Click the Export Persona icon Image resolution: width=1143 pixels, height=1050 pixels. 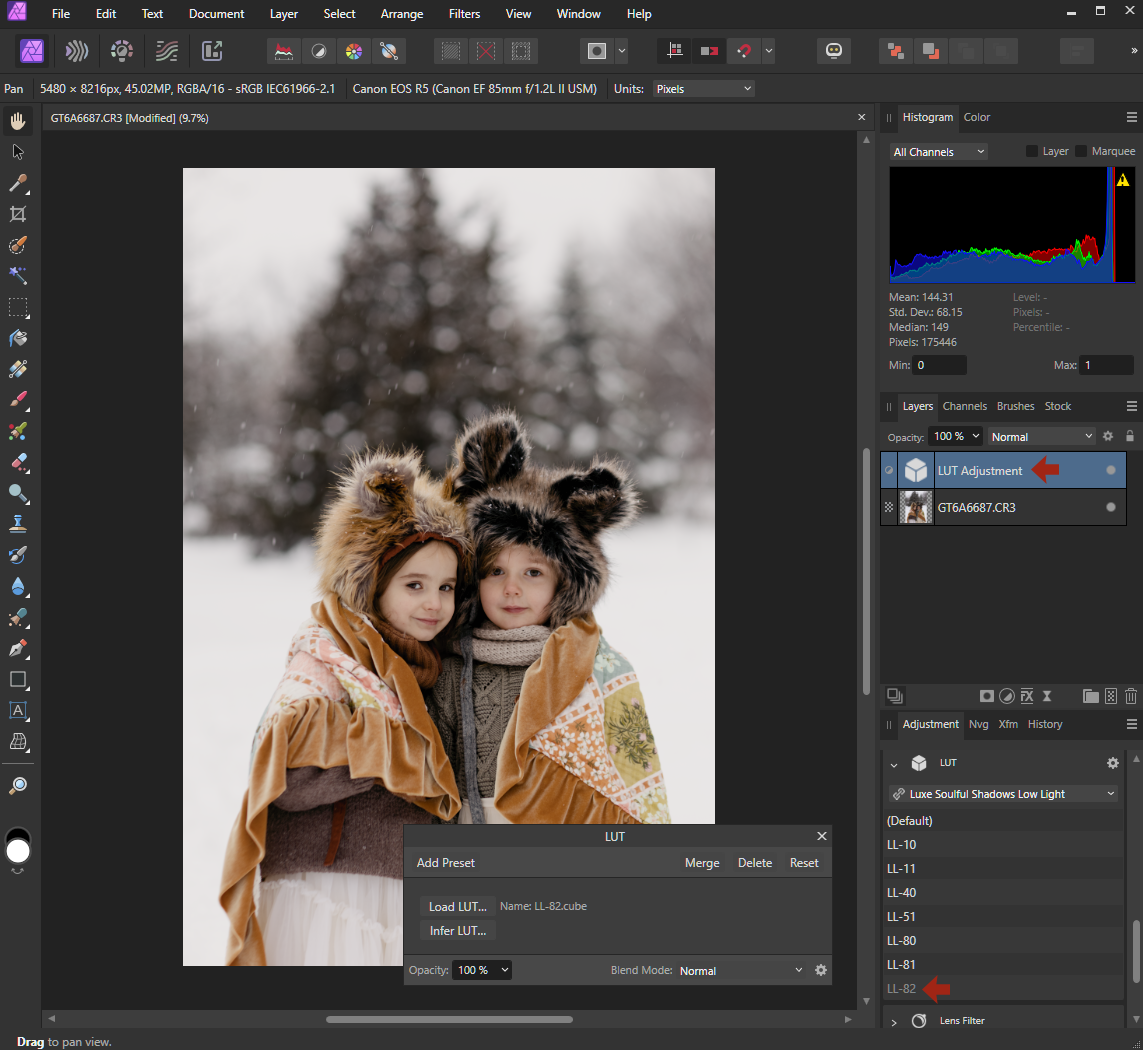tap(211, 51)
